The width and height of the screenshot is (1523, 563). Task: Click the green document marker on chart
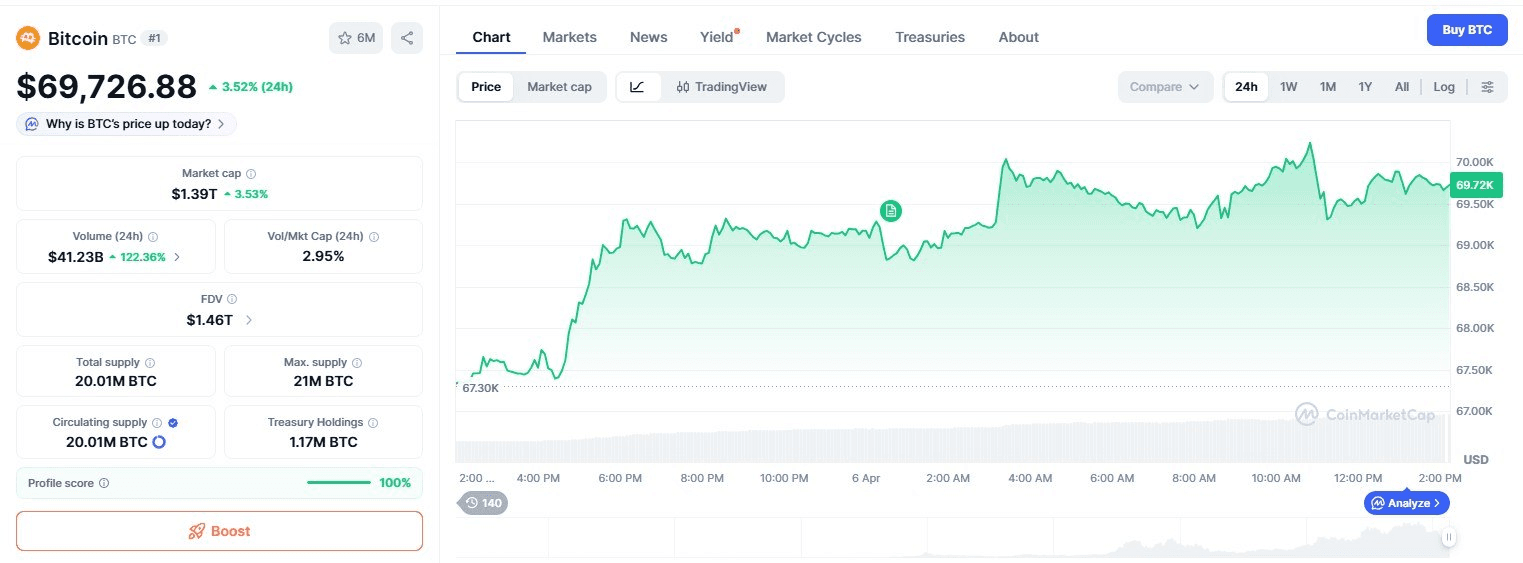coord(891,211)
